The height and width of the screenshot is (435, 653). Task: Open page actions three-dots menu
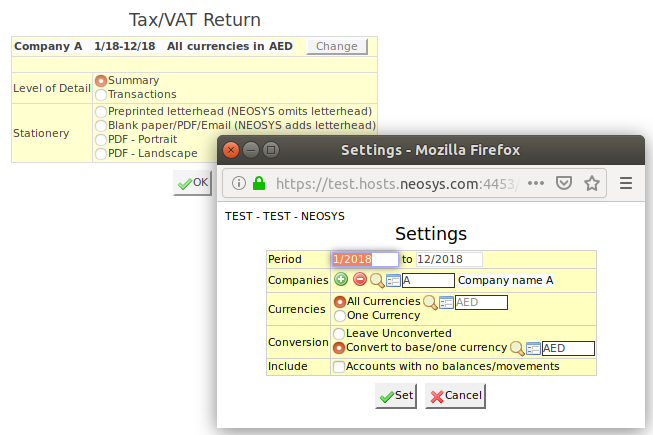click(x=536, y=183)
